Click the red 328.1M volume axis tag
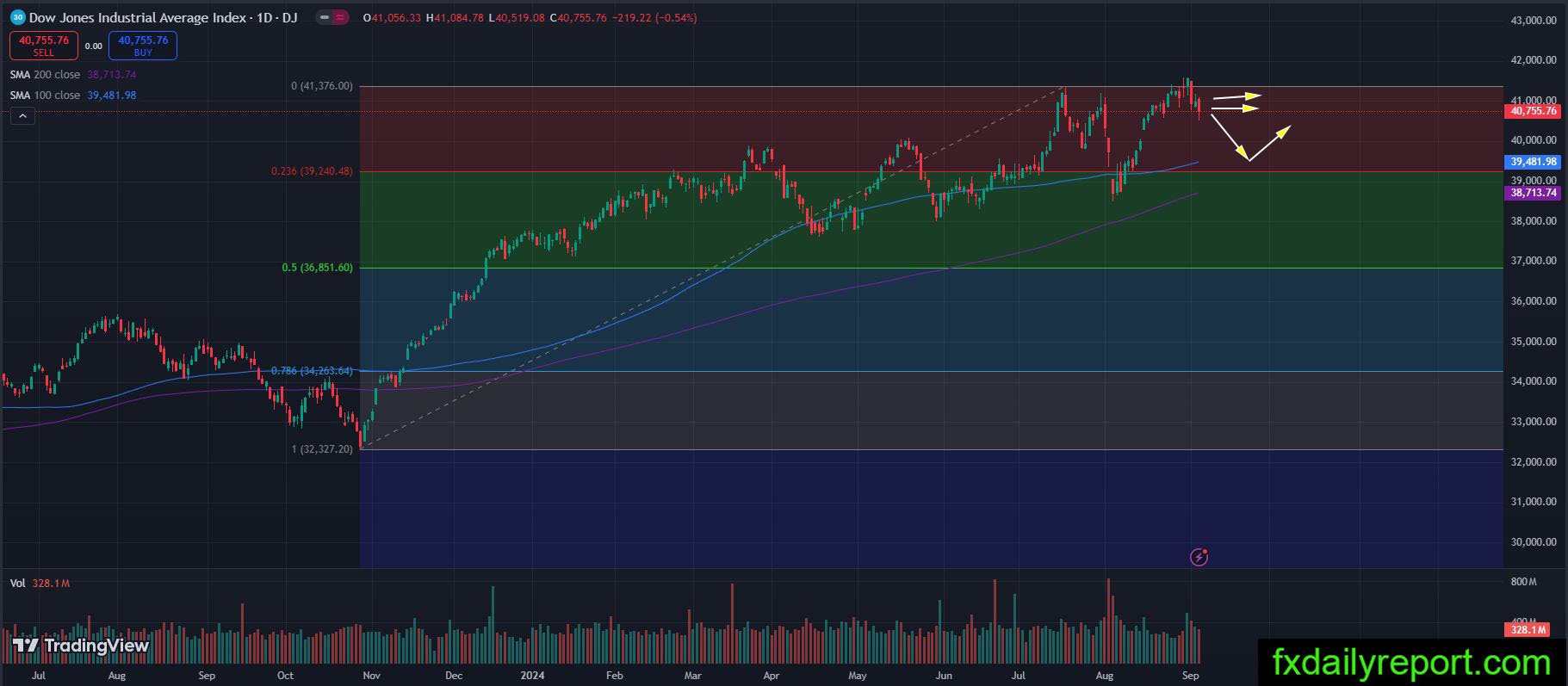Viewport: 1568px width, 686px height. tap(1528, 630)
